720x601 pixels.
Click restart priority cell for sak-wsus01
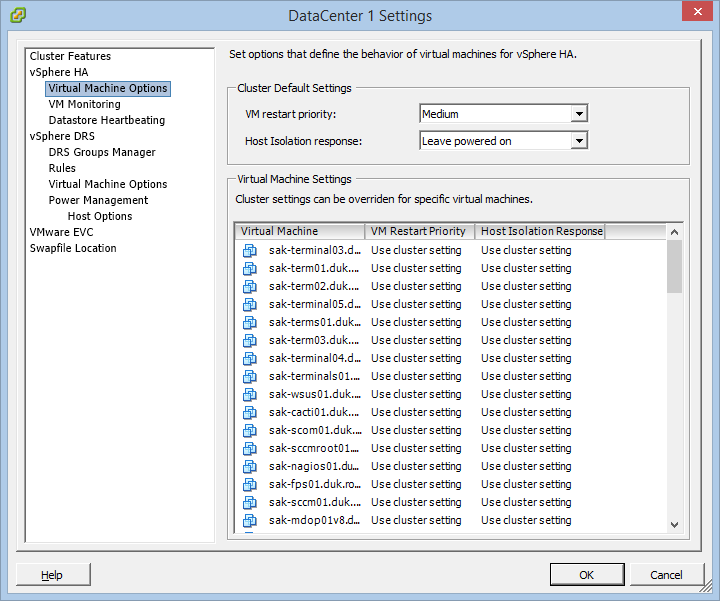pyautogui.click(x=416, y=394)
